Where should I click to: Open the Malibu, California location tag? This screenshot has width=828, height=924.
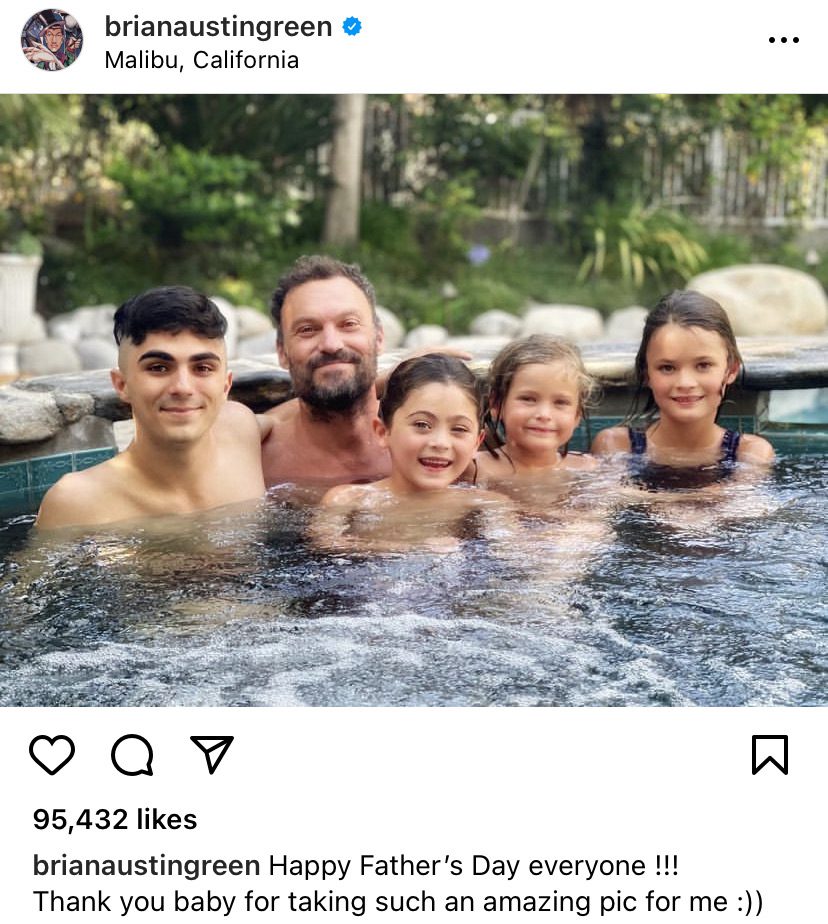(201, 60)
